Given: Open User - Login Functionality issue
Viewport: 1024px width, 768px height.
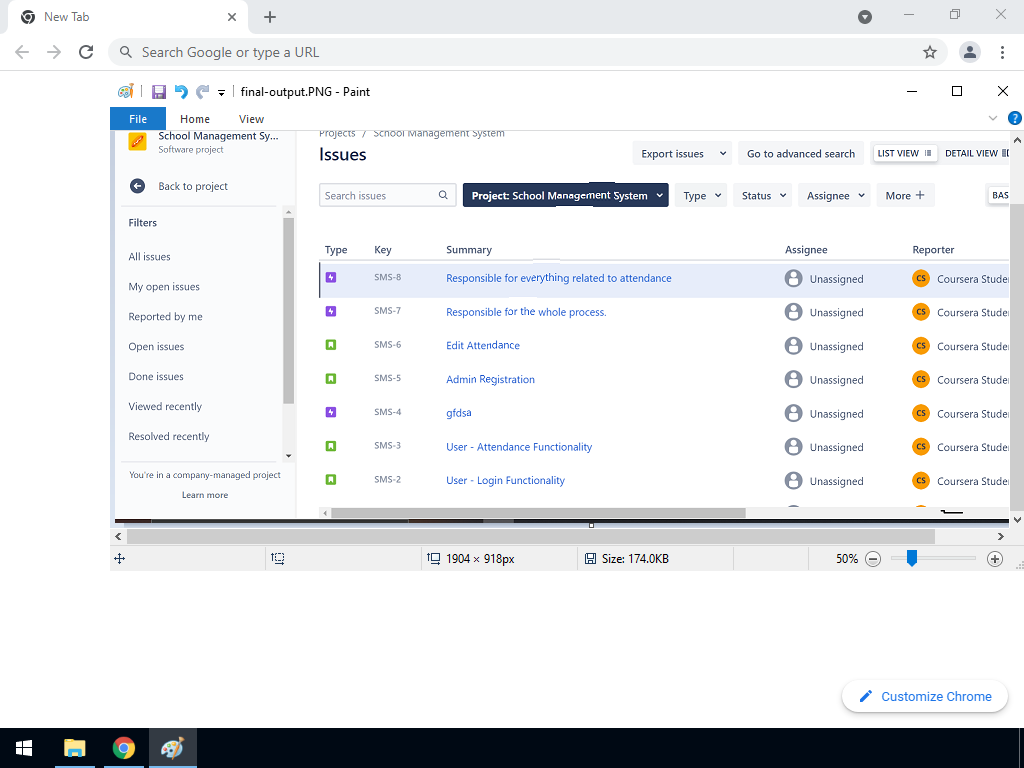Looking at the screenshot, I should (x=505, y=481).
